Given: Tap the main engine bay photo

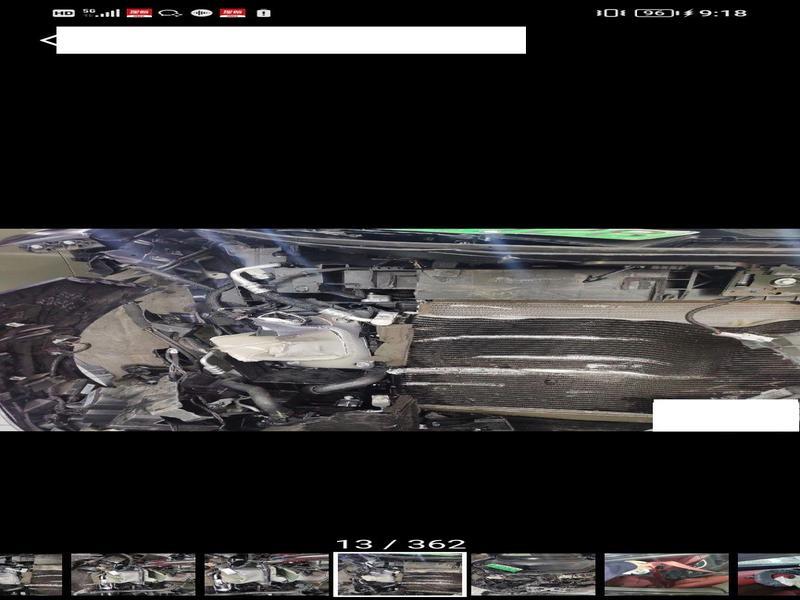Looking at the screenshot, I should click(400, 330).
